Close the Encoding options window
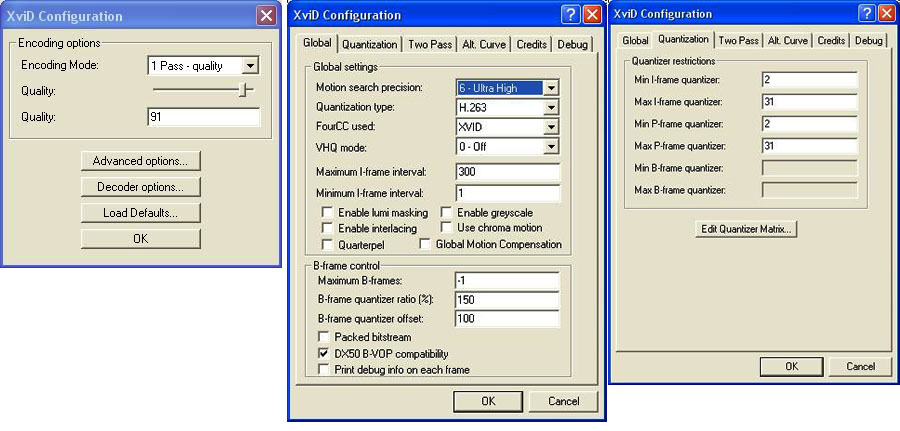900x431 pixels. (266, 16)
